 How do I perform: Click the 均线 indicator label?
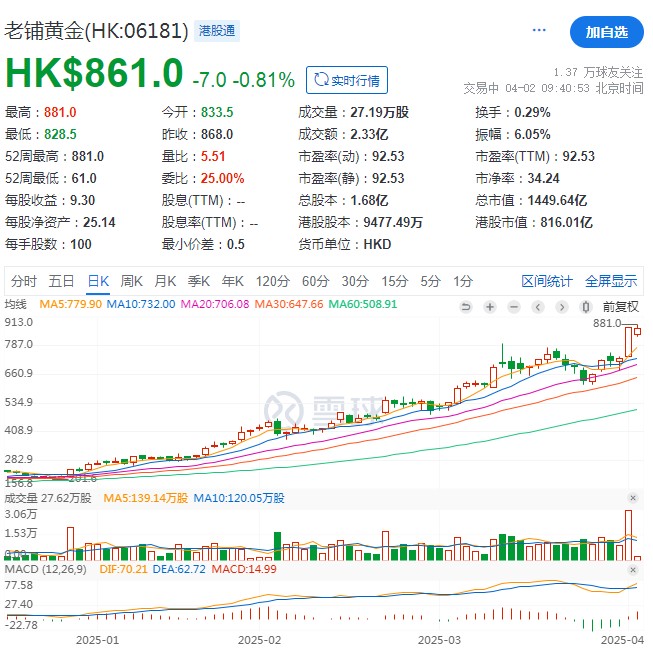(15, 304)
